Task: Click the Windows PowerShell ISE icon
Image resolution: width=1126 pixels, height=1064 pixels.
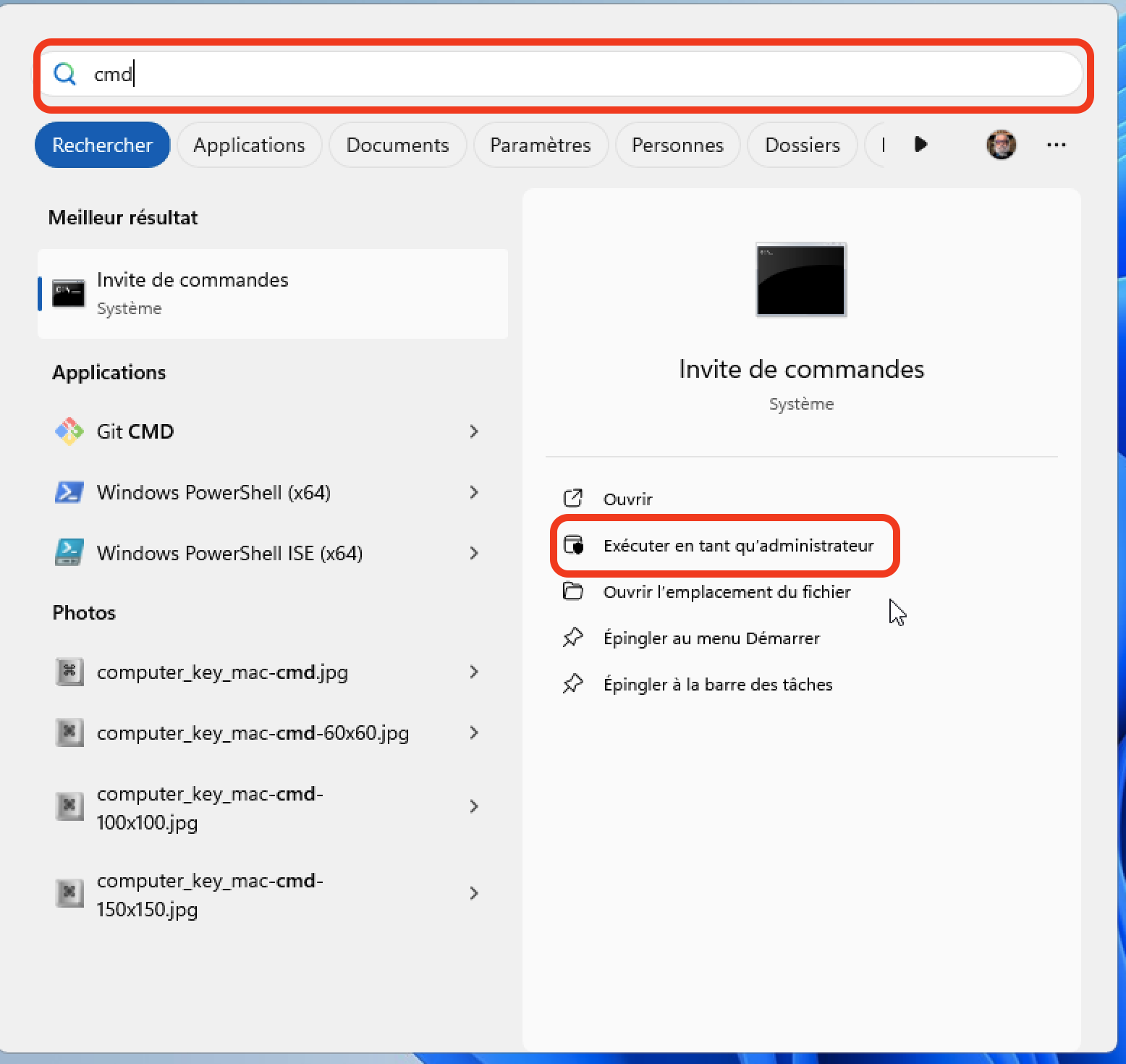Action: click(x=69, y=553)
